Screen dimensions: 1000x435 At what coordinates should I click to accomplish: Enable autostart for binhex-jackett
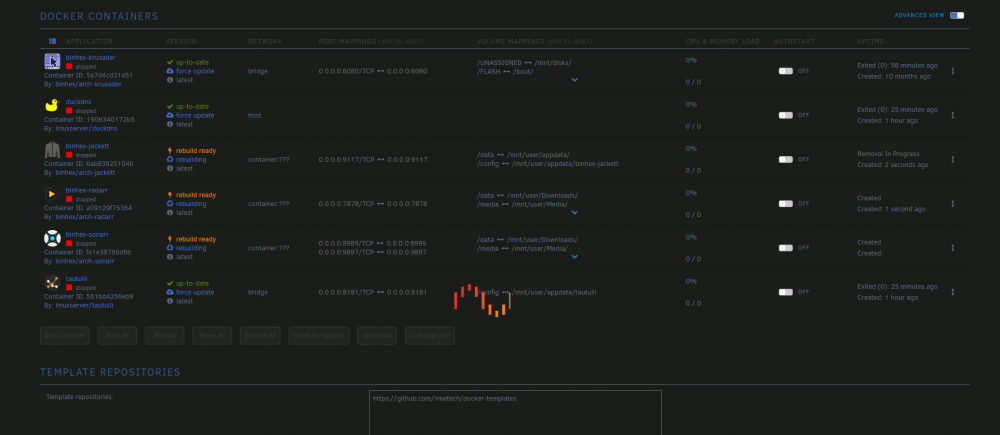click(786, 159)
